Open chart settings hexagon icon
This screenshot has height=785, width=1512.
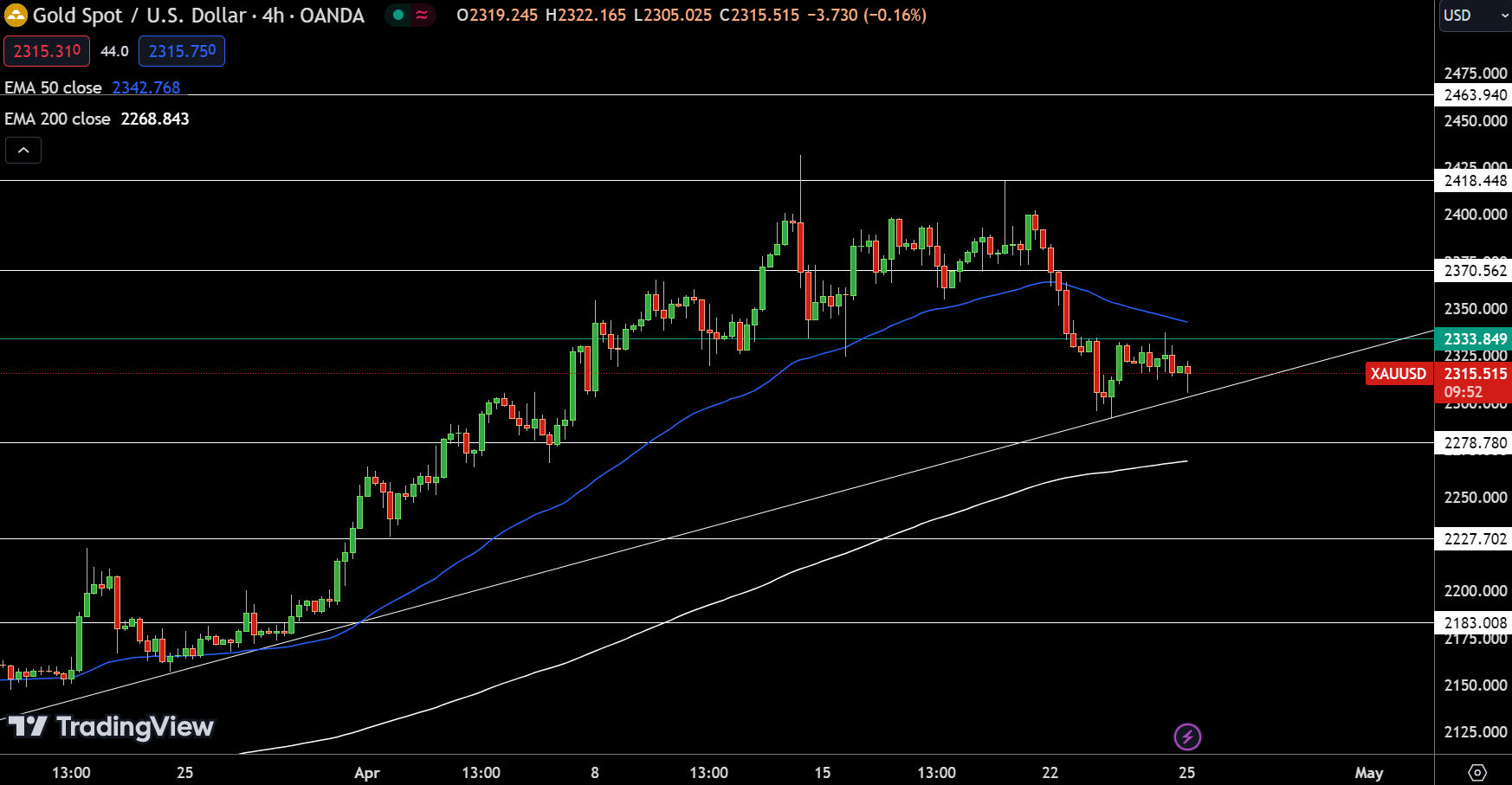click(x=1477, y=772)
